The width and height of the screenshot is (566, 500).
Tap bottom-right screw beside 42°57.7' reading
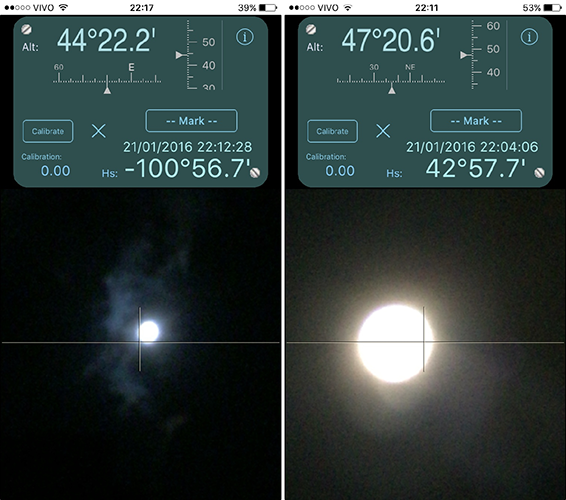click(x=539, y=173)
